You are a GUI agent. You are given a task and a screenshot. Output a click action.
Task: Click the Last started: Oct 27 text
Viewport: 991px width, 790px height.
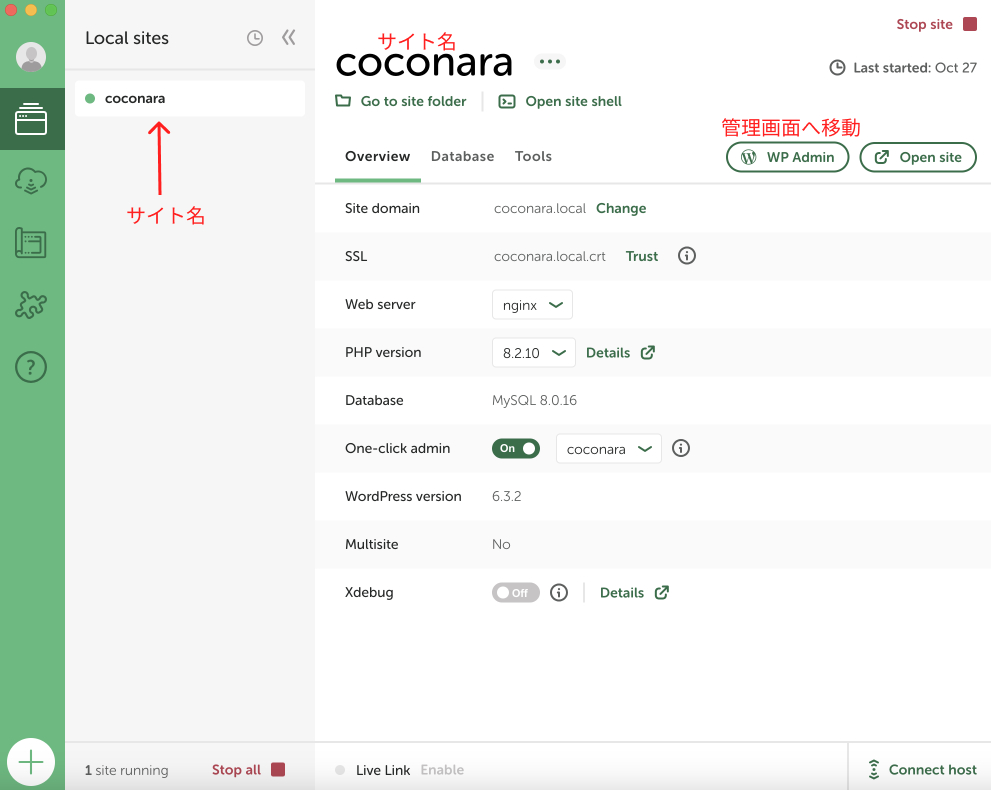[915, 68]
